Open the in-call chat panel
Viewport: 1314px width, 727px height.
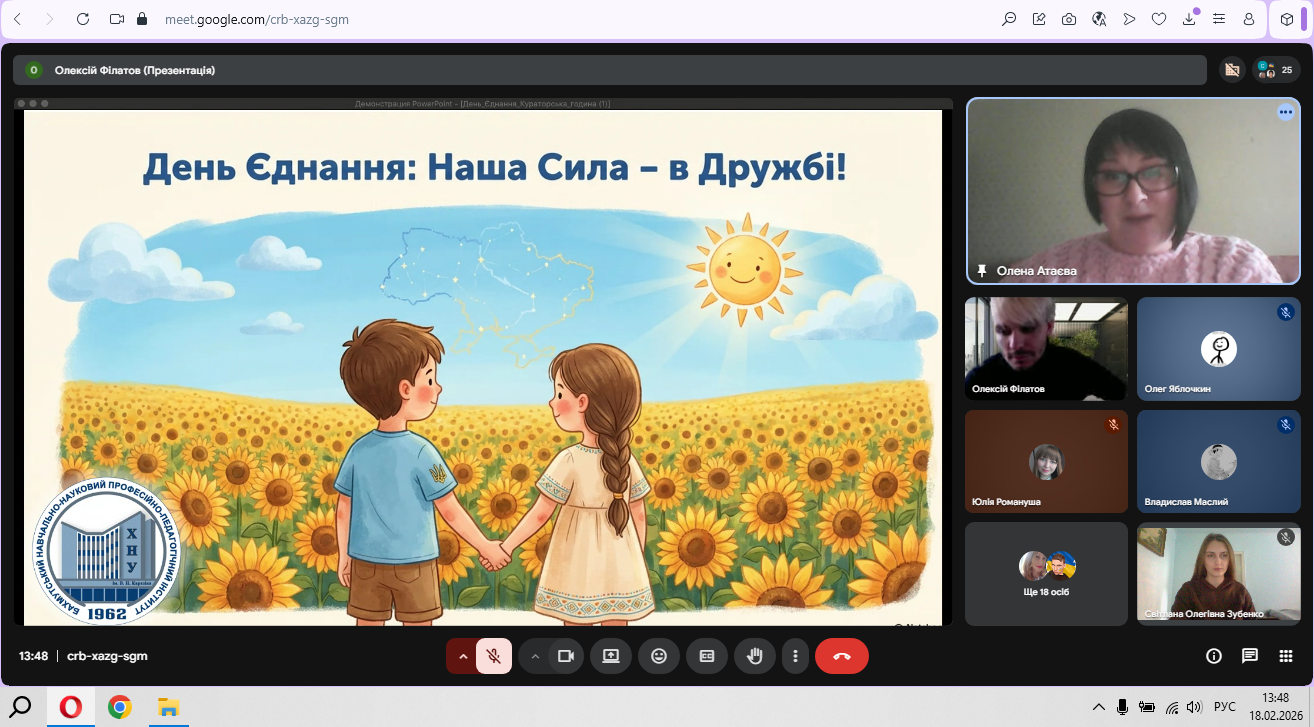pyautogui.click(x=1249, y=656)
